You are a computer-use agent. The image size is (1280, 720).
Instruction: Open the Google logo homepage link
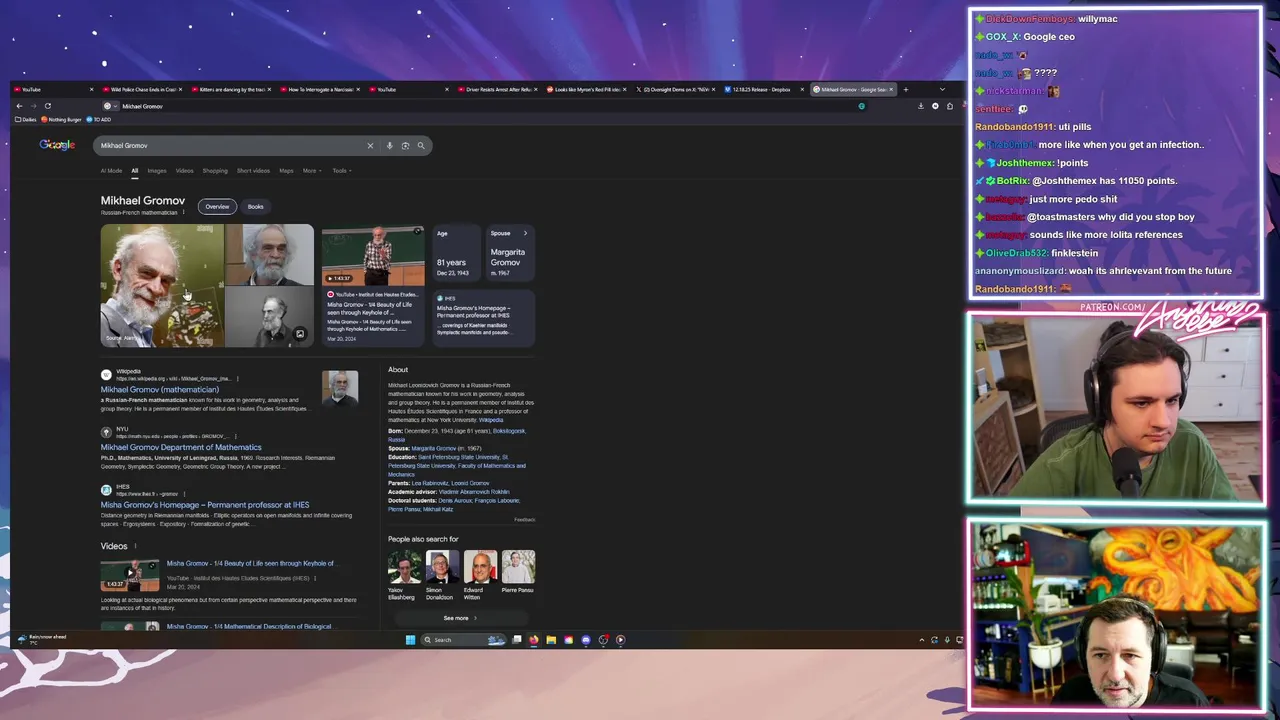tap(57, 145)
